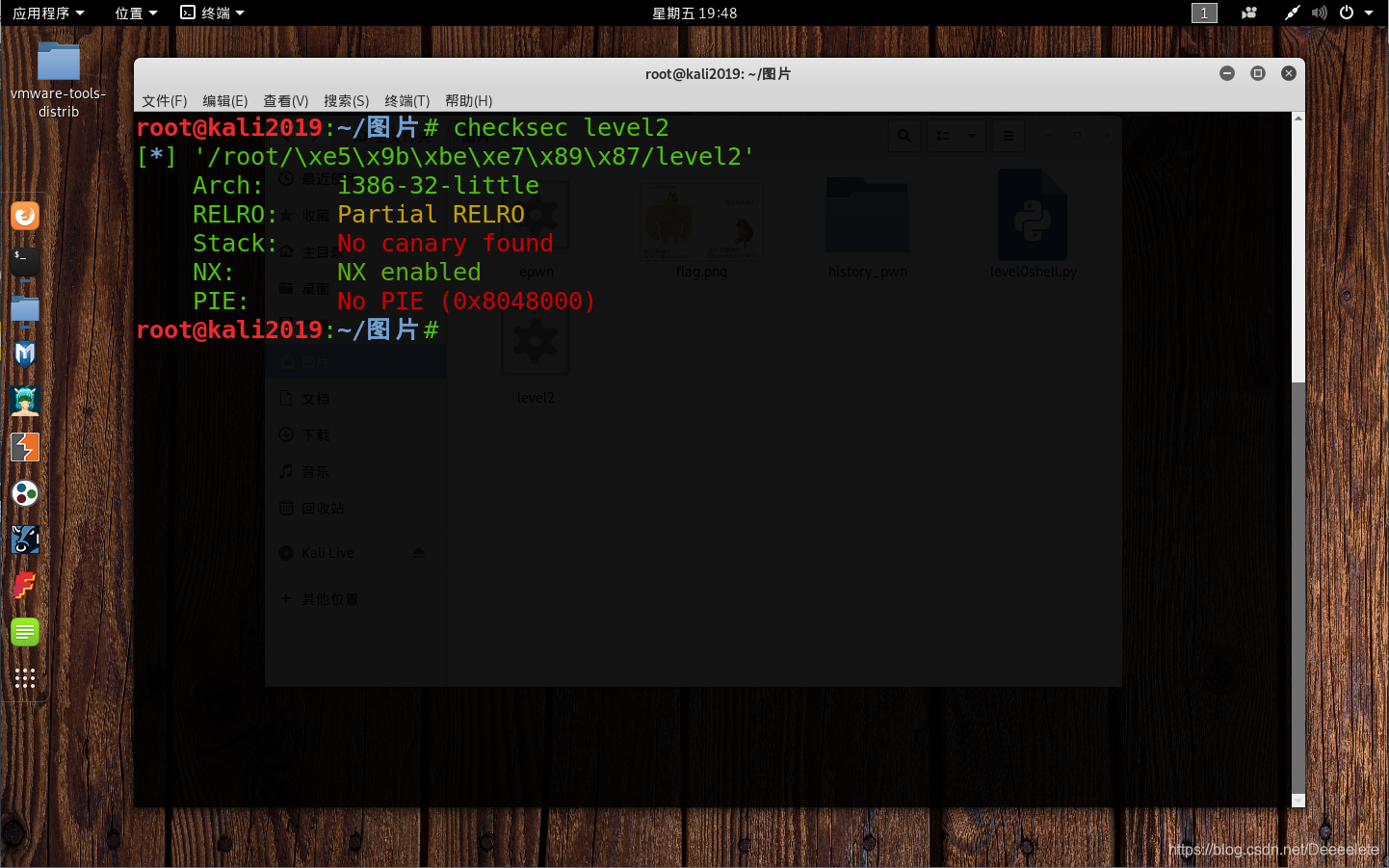Click the 'No canary found' text
This screenshot has height=868, width=1389.
pos(445,243)
